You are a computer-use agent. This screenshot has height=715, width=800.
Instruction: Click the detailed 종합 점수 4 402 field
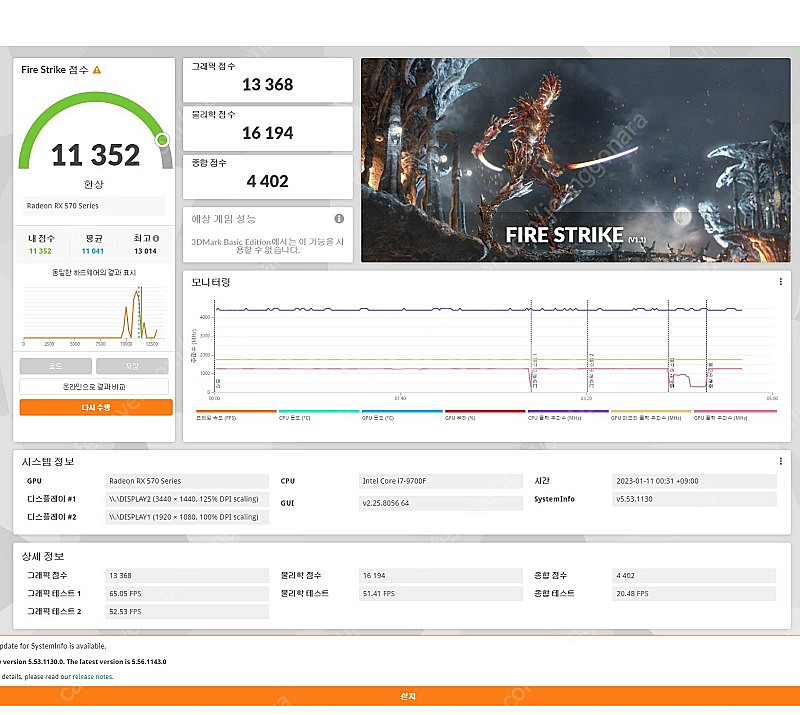(x=694, y=576)
